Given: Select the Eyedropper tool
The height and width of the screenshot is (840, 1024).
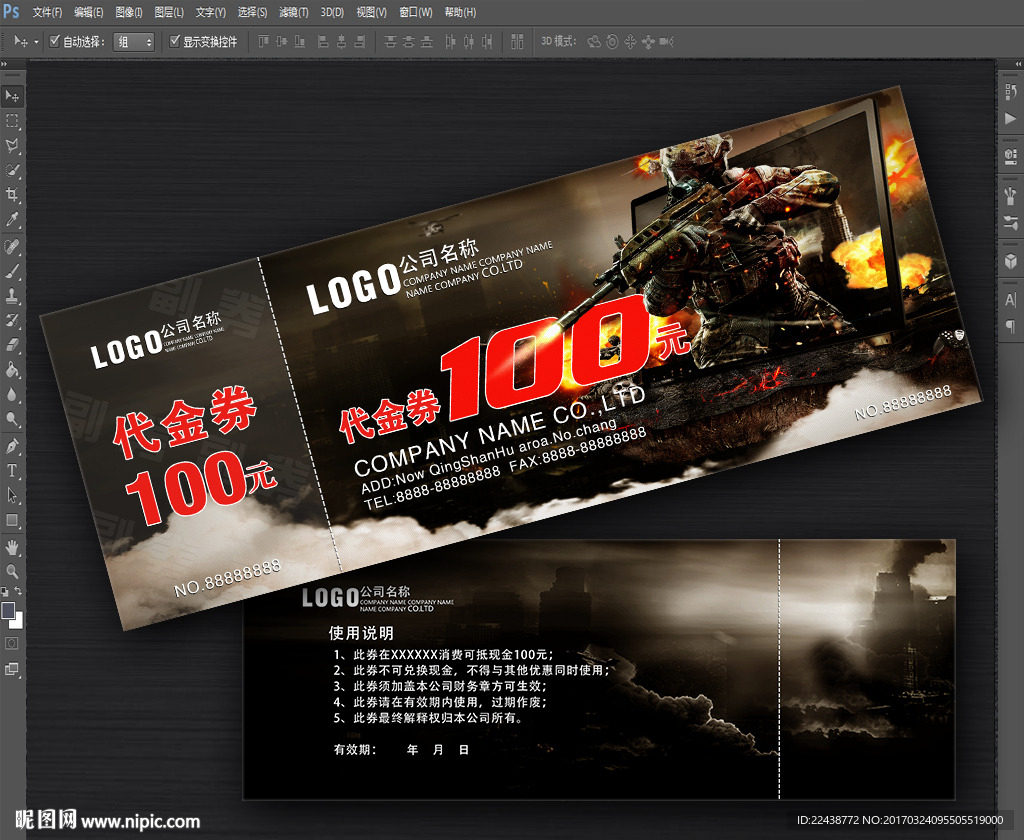Looking at the screenshot, I should click(x=12, y=219).
